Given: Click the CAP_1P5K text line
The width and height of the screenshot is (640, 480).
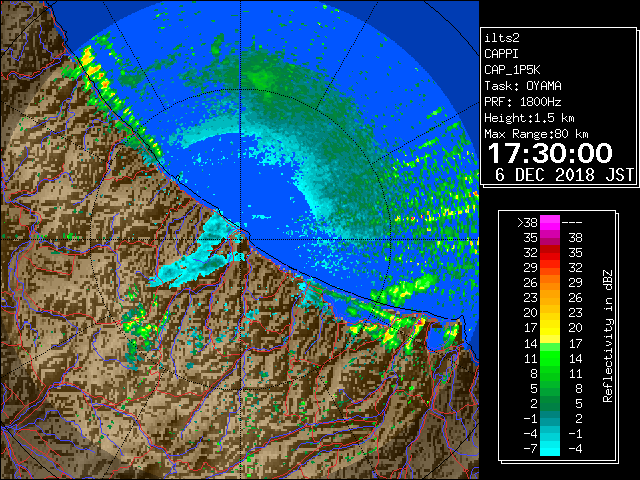Looking at the screenshot, I should pyautogui.click(x=512, y=70).
